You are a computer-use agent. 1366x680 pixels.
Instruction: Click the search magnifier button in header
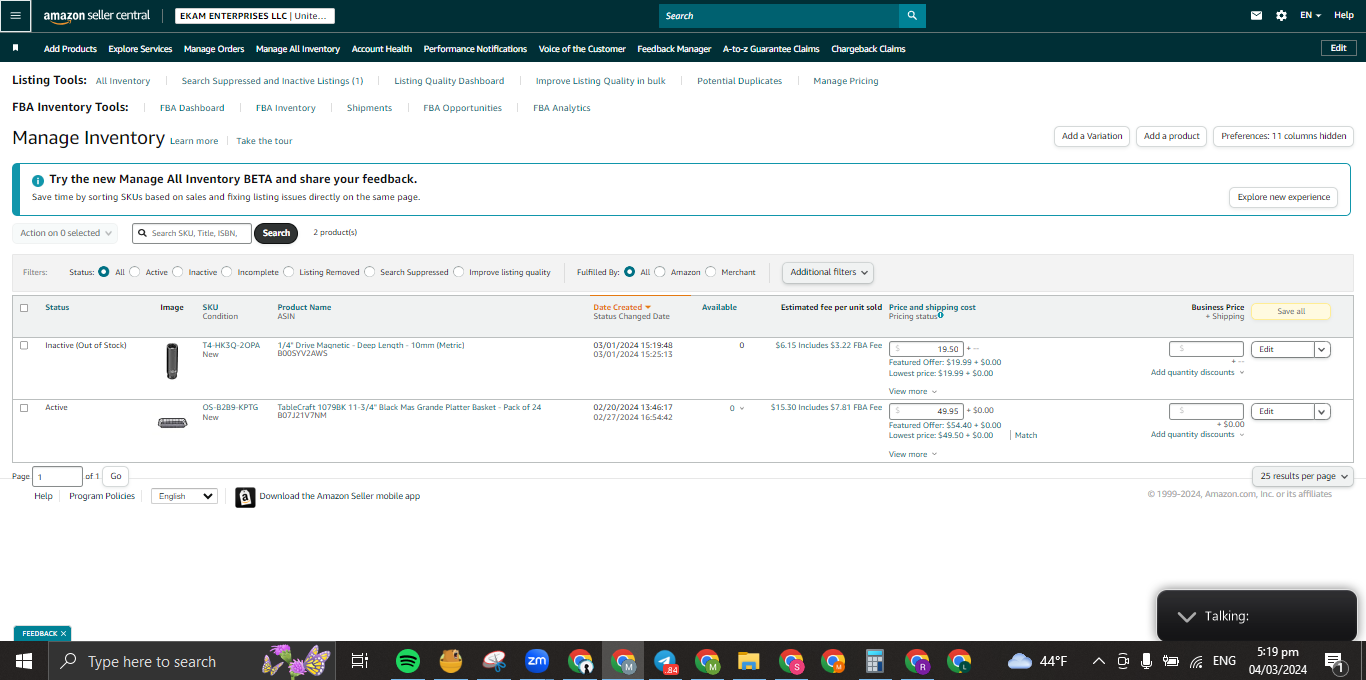pos(912,16)
